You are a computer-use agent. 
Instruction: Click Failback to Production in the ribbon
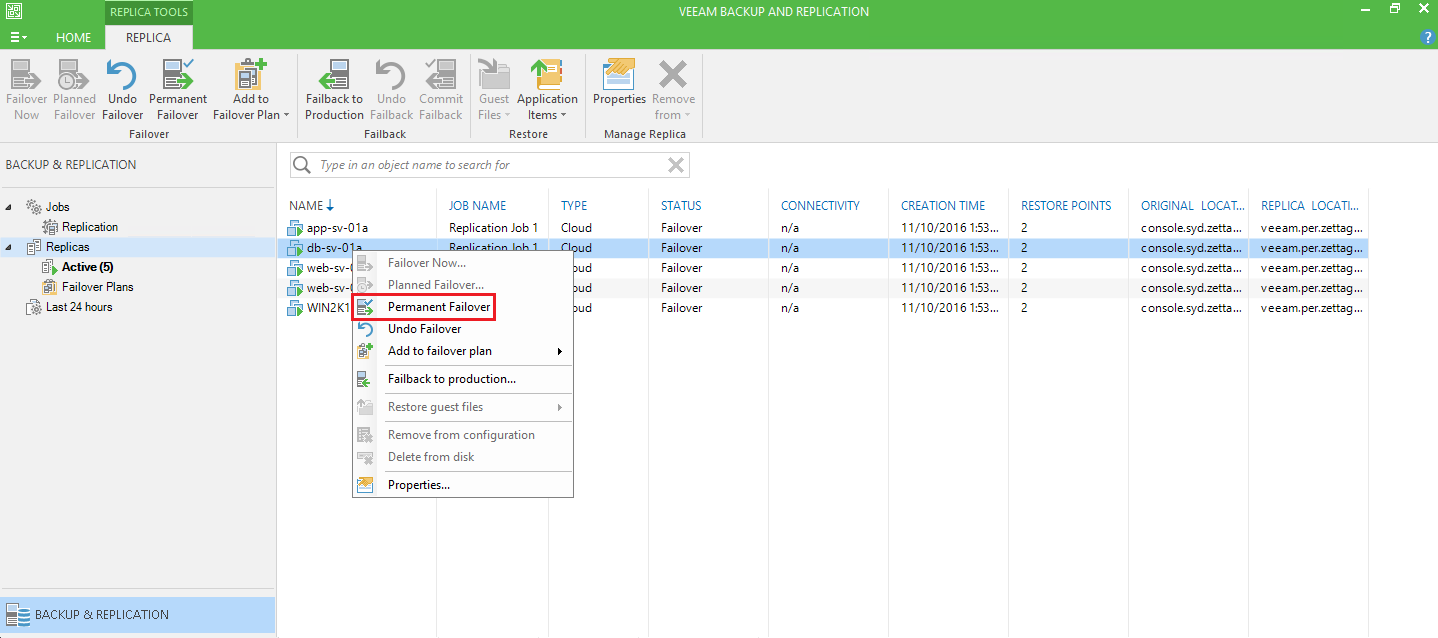(334, 90)
